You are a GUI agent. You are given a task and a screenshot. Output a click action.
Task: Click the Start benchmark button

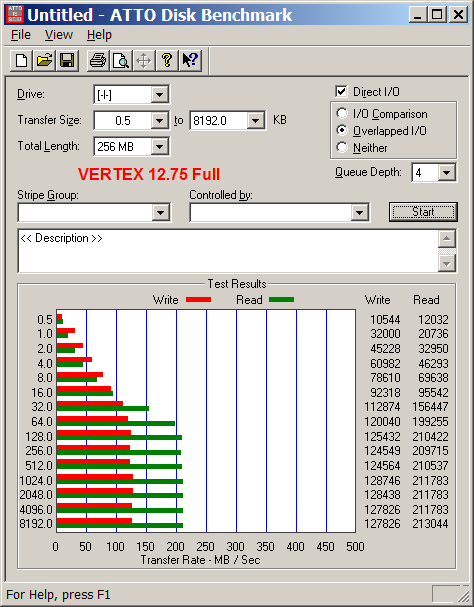tap(423, 212)
